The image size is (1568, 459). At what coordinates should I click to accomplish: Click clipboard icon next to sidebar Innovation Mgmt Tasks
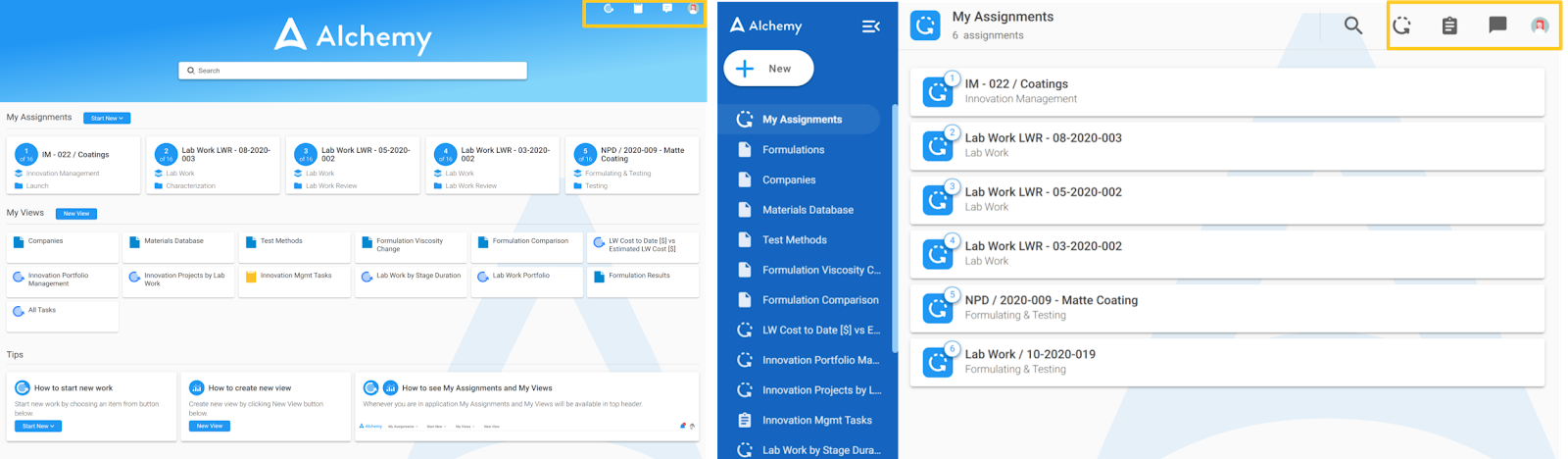tap(744, 420)
